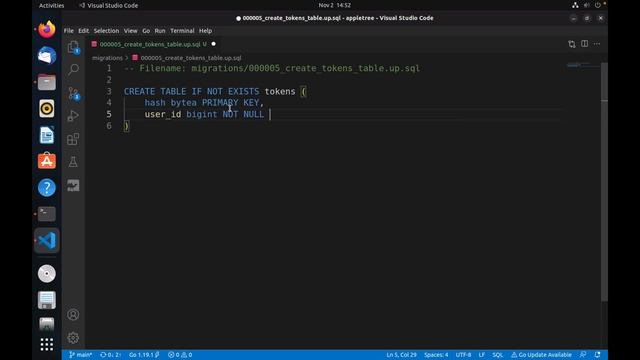This screenshot has width=640, height=360.
Task: Open Terminal from the dock
Action: click(x=47, y=214)
